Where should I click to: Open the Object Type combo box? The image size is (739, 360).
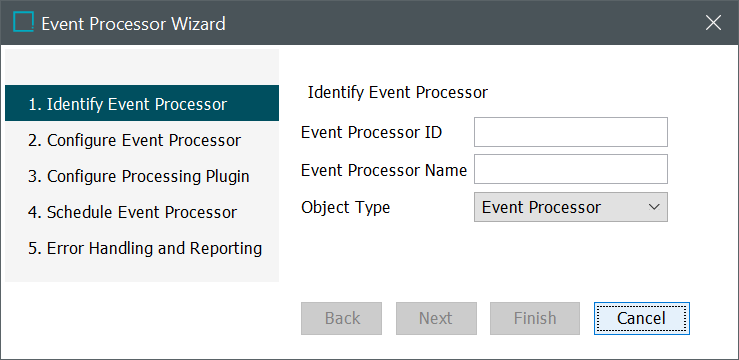pos(571,207)
